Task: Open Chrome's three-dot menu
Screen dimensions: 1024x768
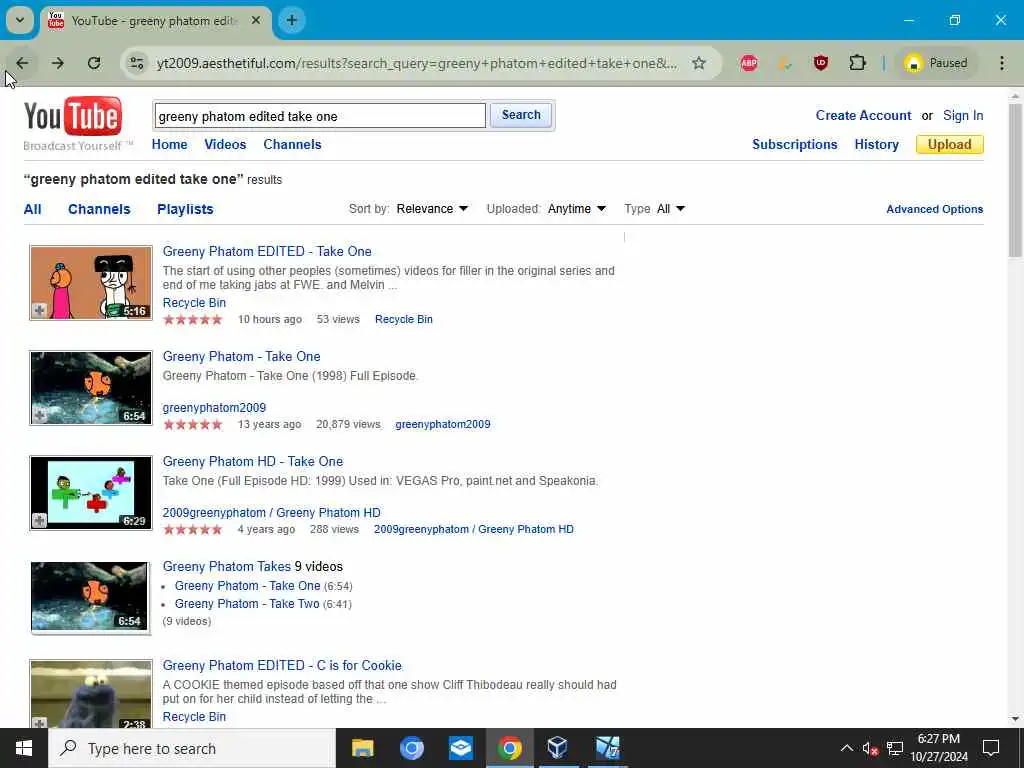Action: (1002, 63)
